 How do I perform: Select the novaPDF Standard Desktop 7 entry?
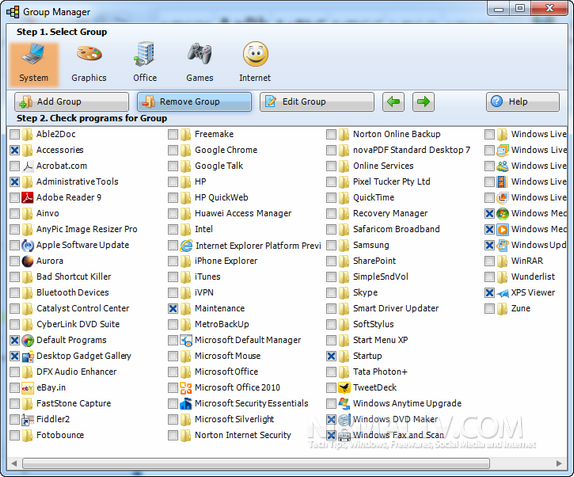[x=411, y=150]
